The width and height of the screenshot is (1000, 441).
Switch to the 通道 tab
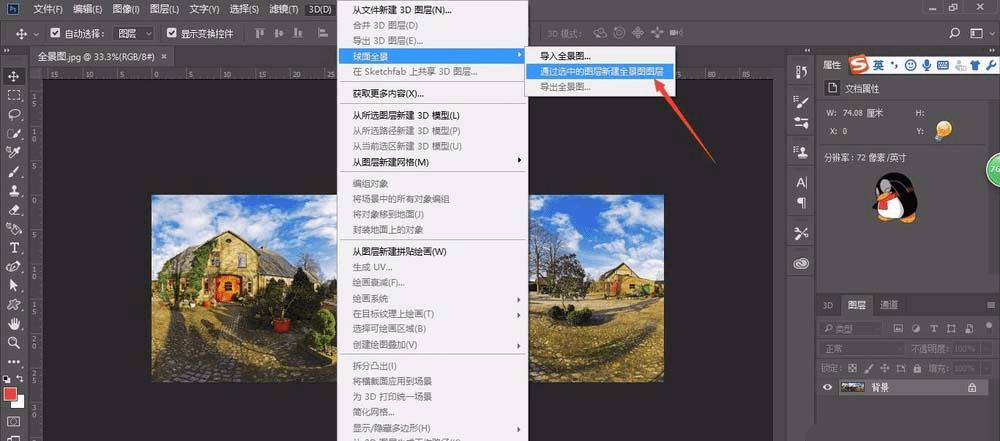click(x=888, y=305)
